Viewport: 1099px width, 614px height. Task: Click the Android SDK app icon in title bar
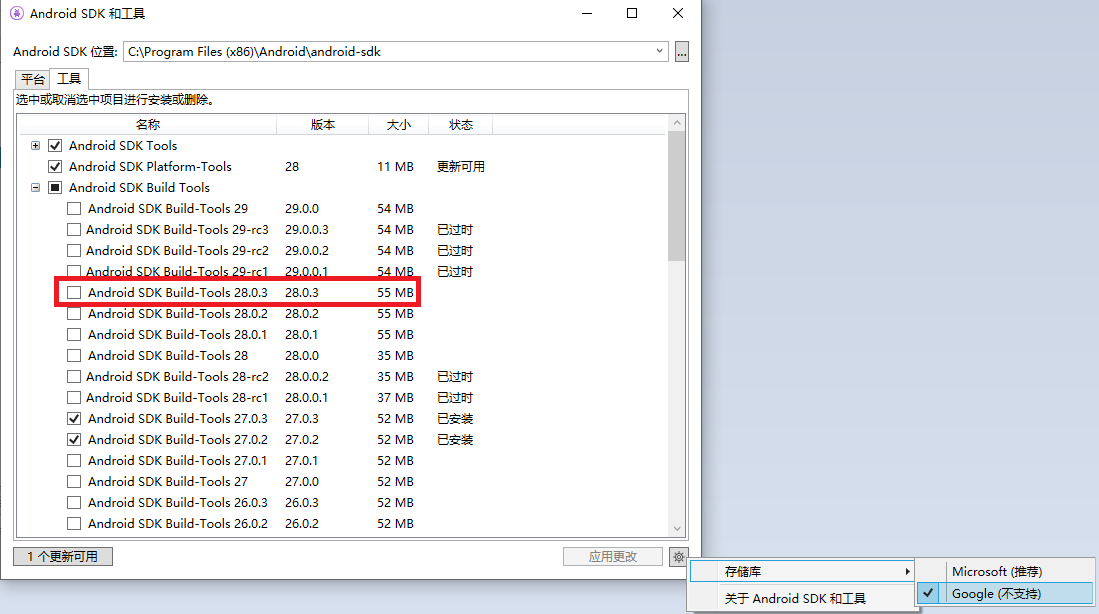point(17,13)
